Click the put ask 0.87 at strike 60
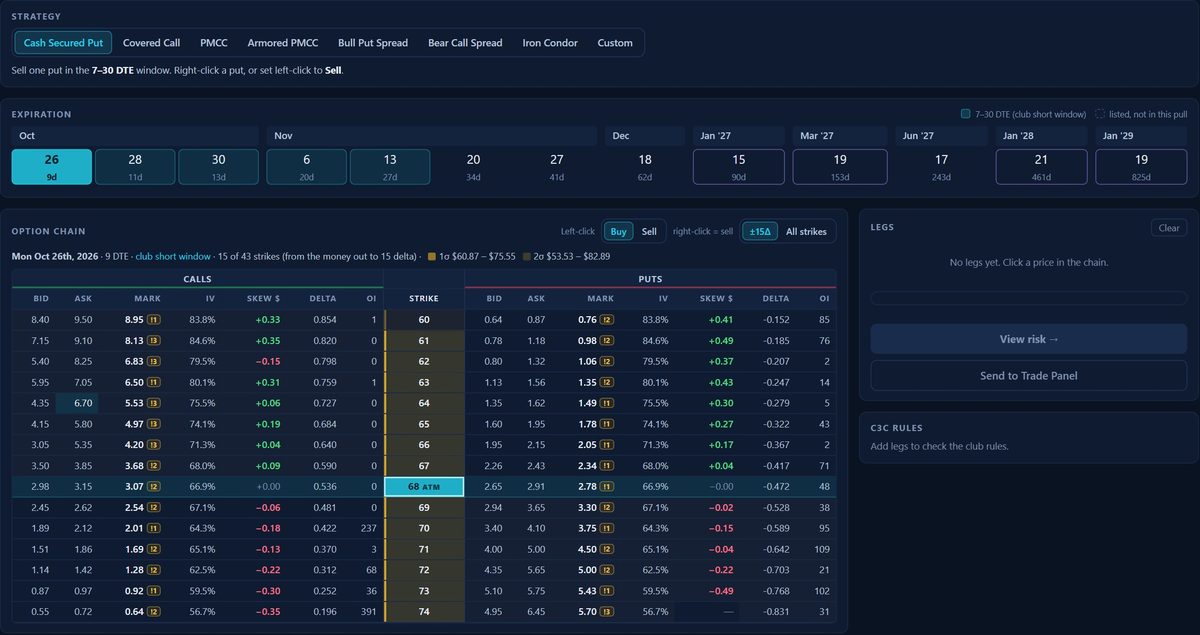 (536, 320)
